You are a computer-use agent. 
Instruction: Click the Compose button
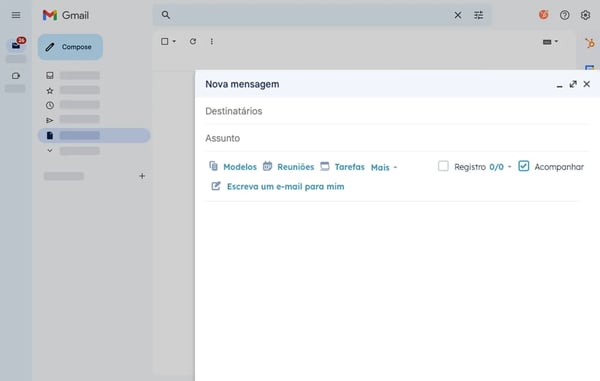click(70, 47)
